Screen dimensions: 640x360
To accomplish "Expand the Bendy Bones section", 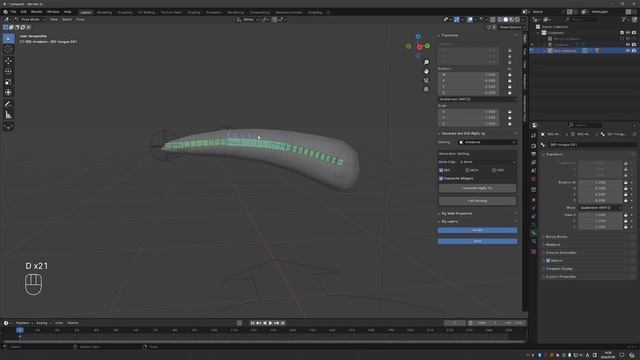I will point(556,237).
